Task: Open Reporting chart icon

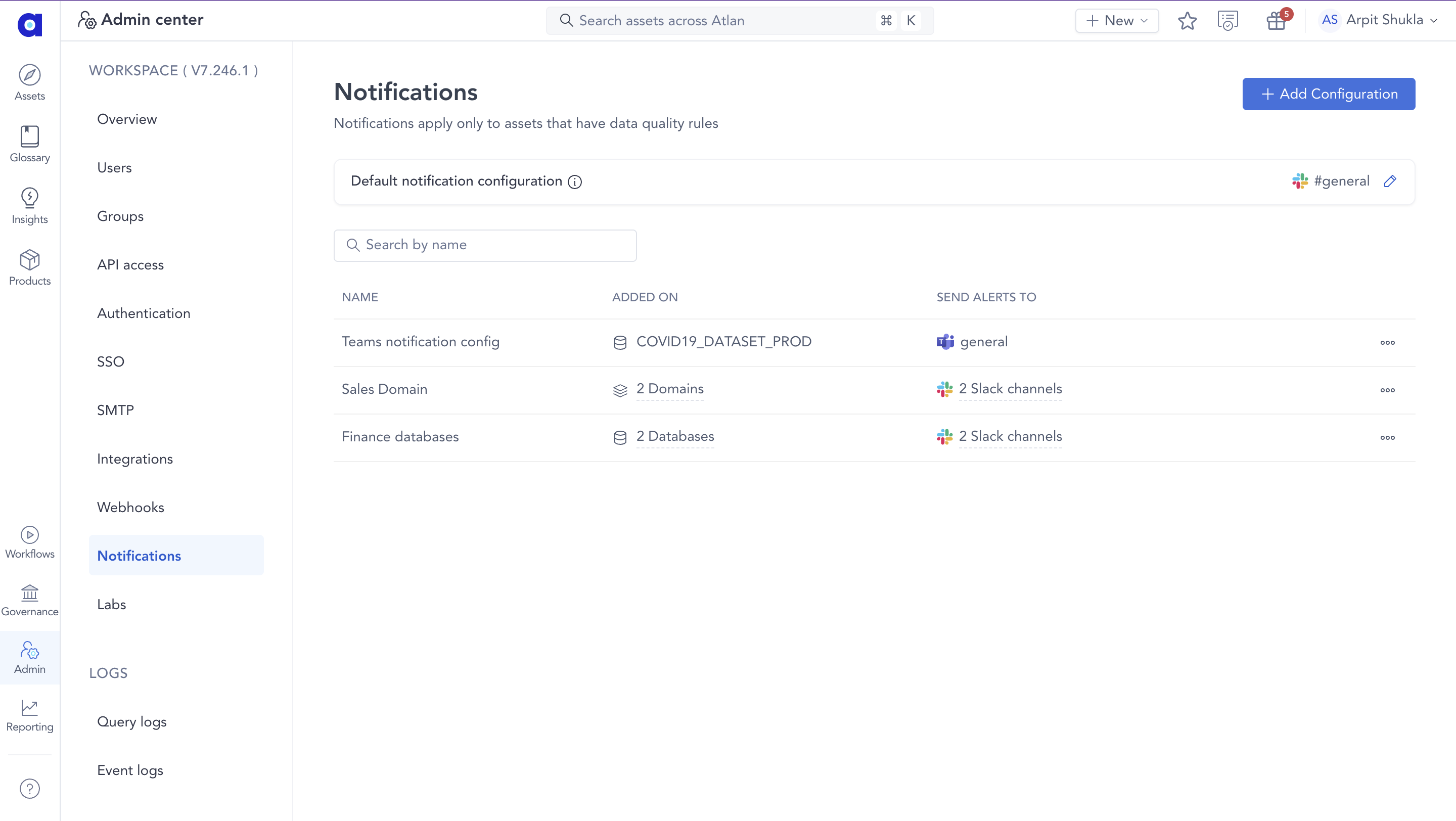Action: coord(29,708)
